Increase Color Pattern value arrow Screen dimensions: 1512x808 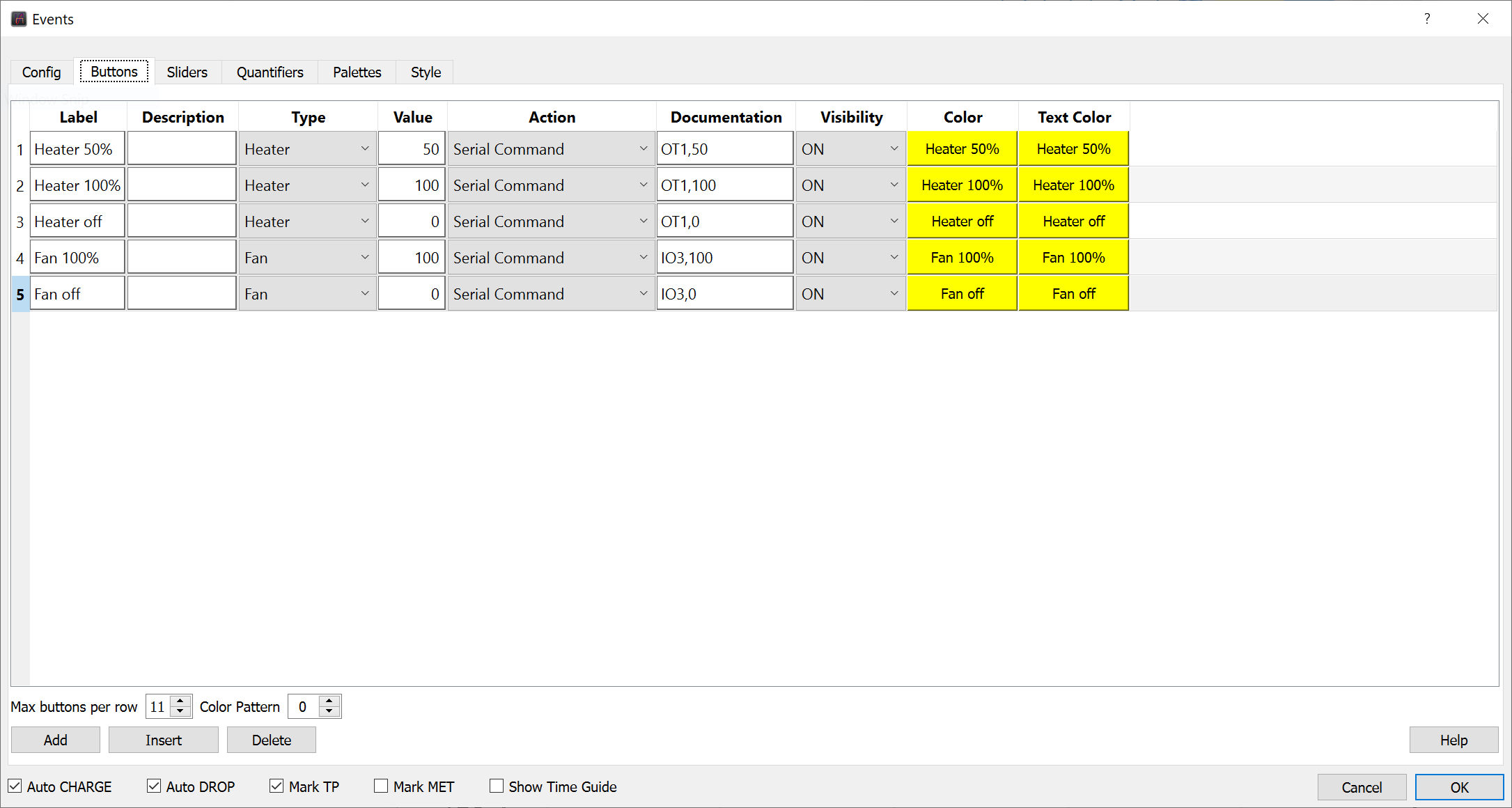click(x=329, y=701)
